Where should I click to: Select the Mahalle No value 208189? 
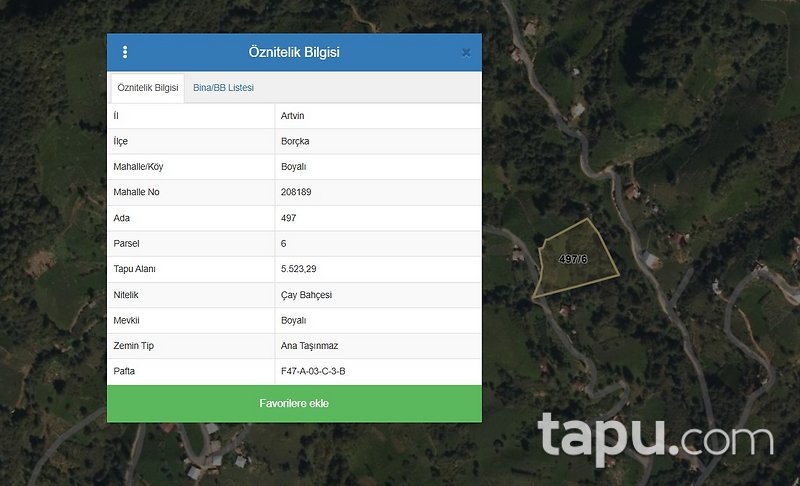pos(296,192)
